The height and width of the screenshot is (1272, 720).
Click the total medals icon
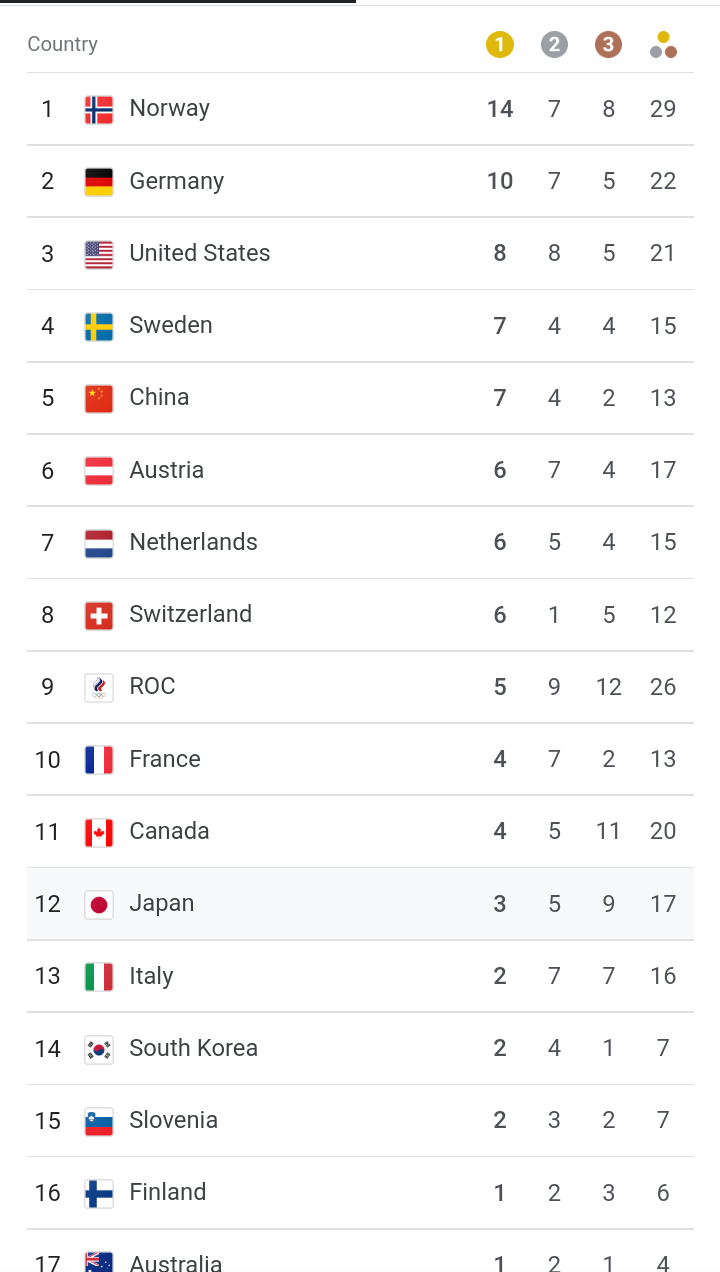(663, 45)
